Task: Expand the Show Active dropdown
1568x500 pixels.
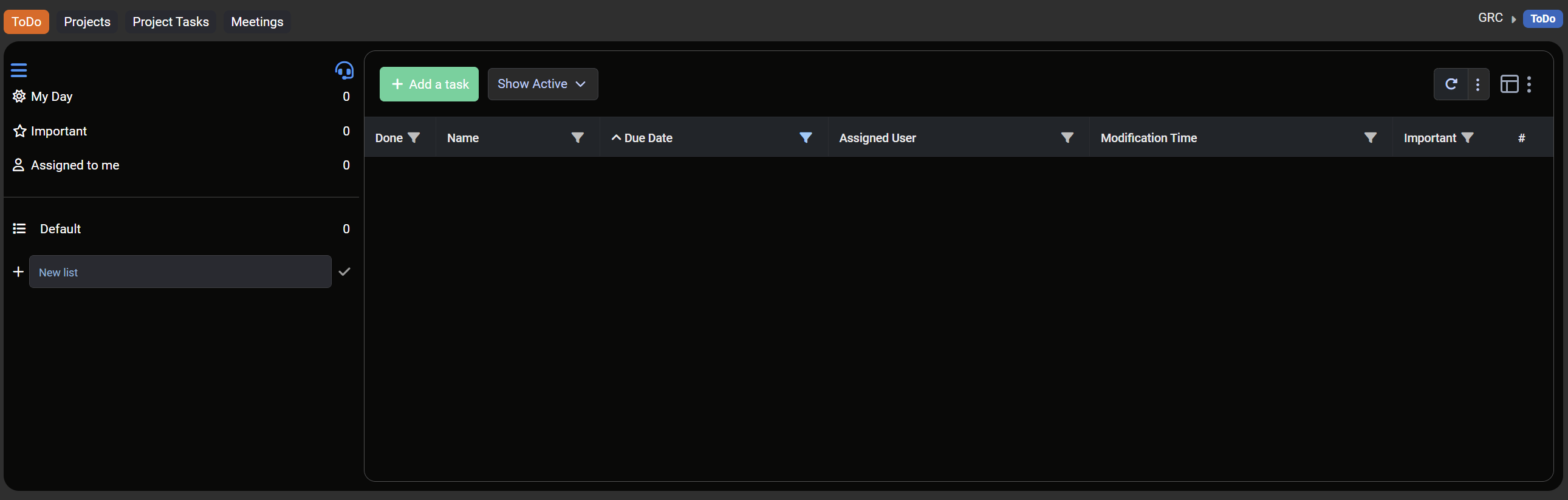Action: [x=543, y=84]
